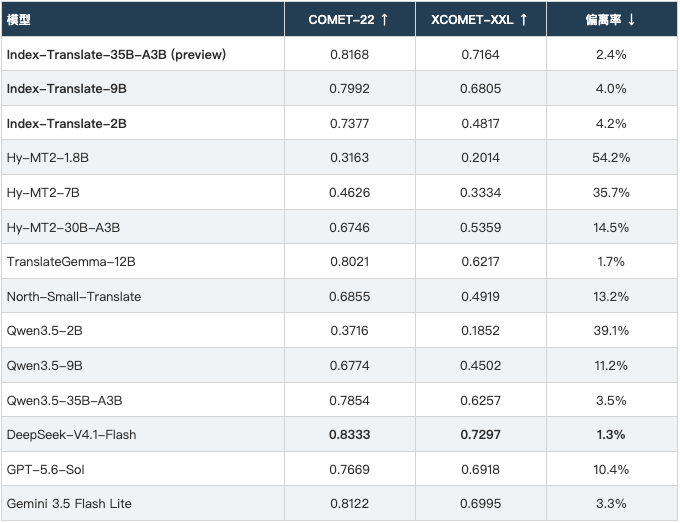This screenshot has height=523, width=680.
Task: Click deviation rate 54.2%
Action: (x=611, y=158)
